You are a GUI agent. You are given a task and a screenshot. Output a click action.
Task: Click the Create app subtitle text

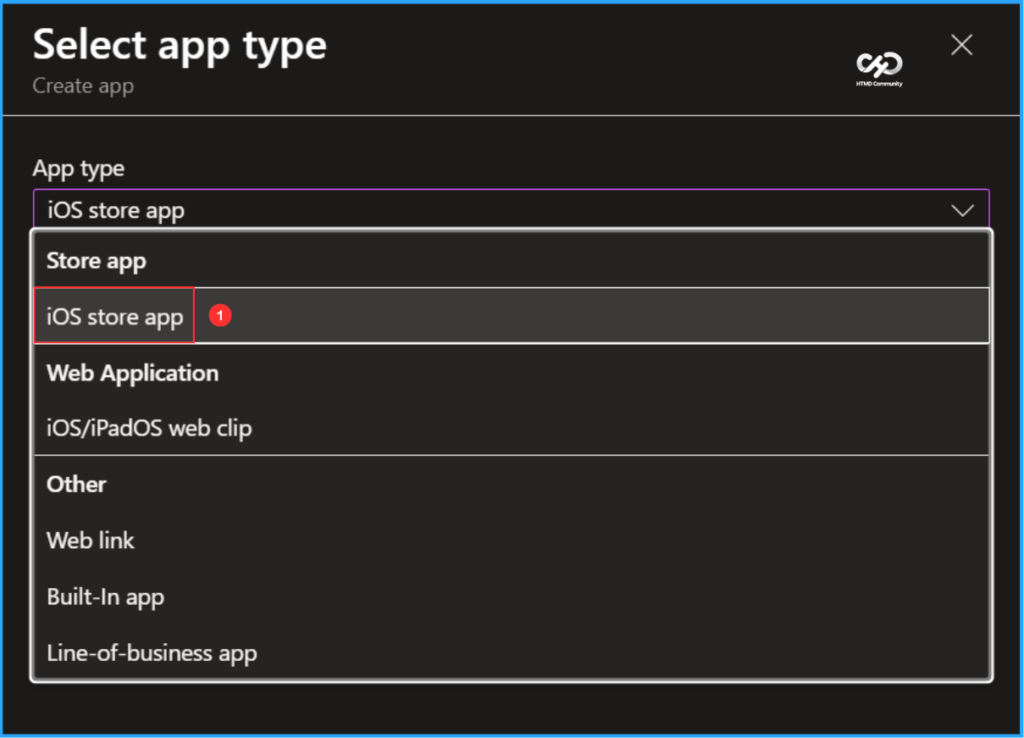point(83,86)
